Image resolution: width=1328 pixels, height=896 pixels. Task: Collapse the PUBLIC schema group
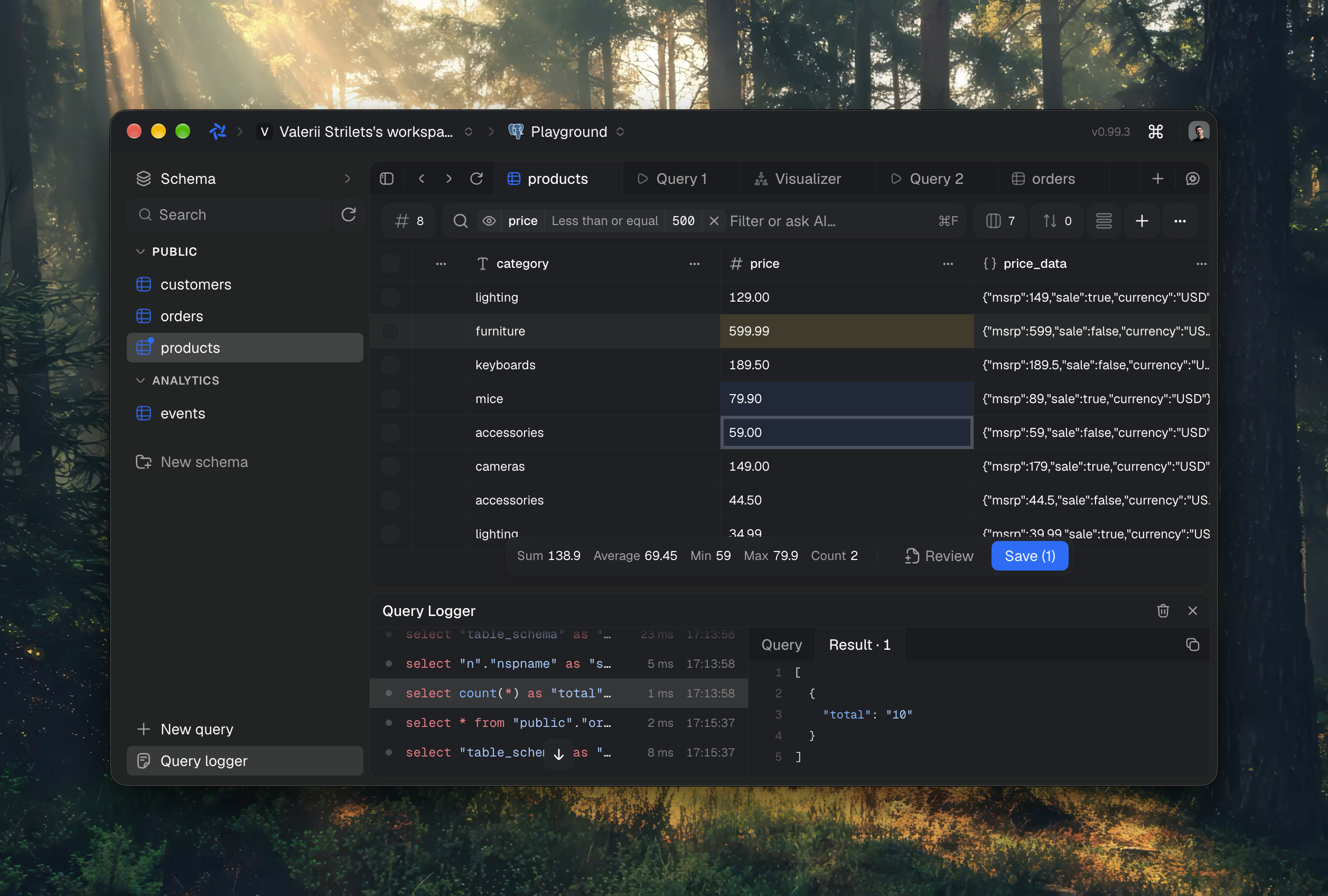click(141, 251)
